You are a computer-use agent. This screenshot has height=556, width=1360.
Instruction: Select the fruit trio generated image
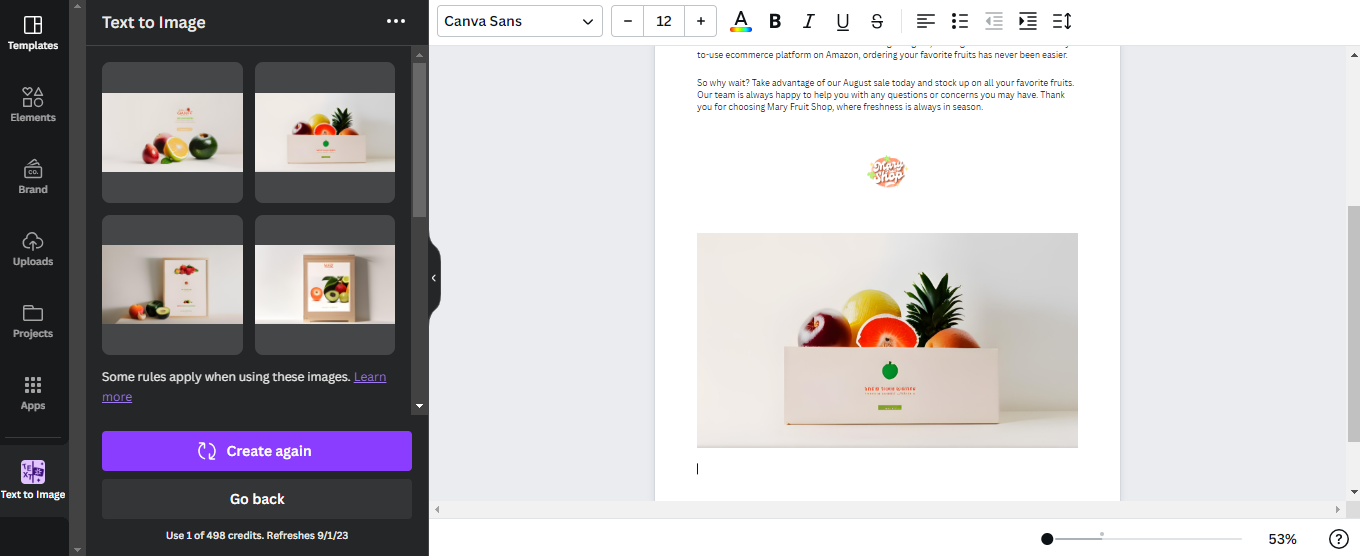point(172,132)
